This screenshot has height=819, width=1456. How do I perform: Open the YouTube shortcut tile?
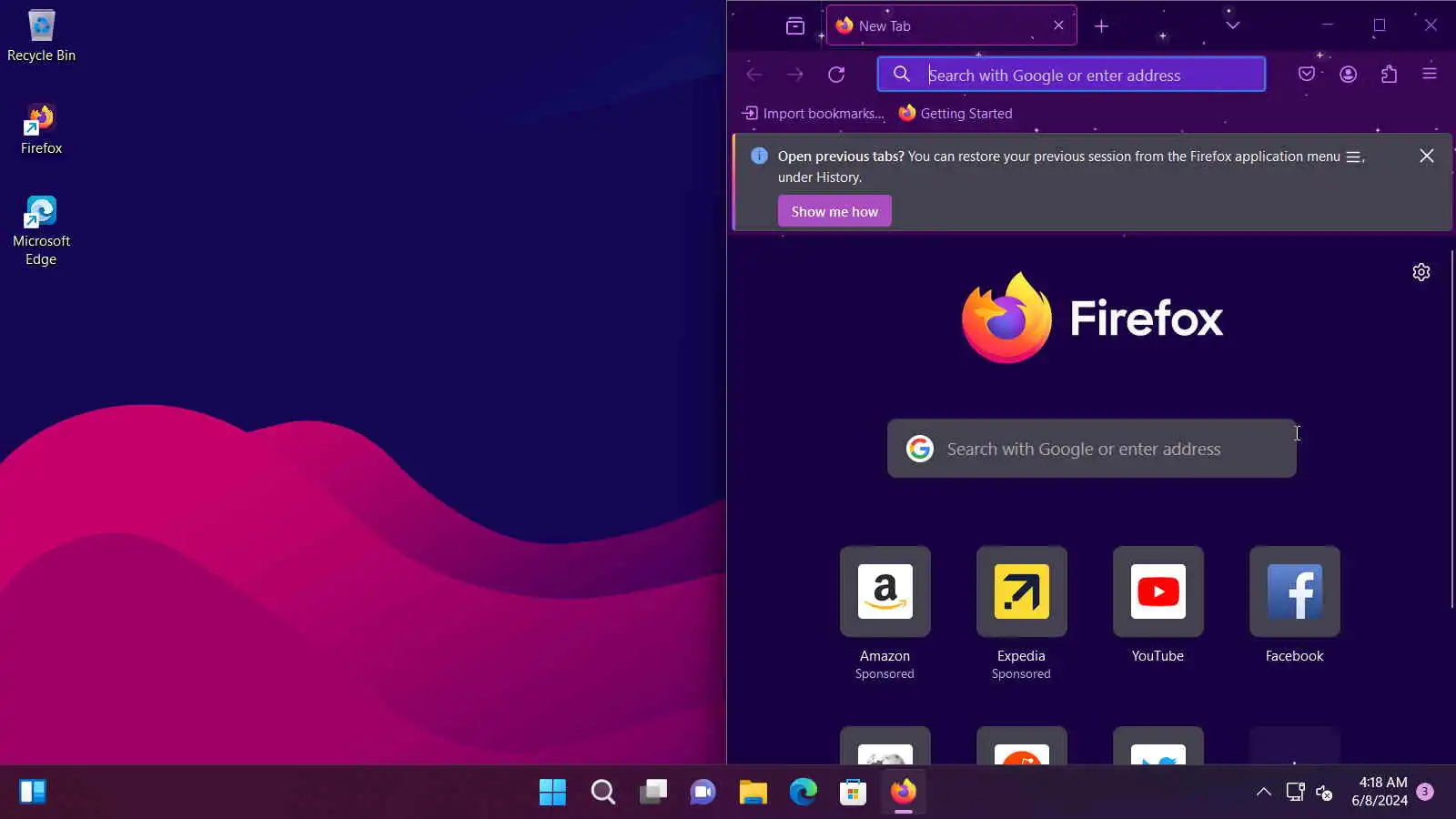click(1158, 591)
